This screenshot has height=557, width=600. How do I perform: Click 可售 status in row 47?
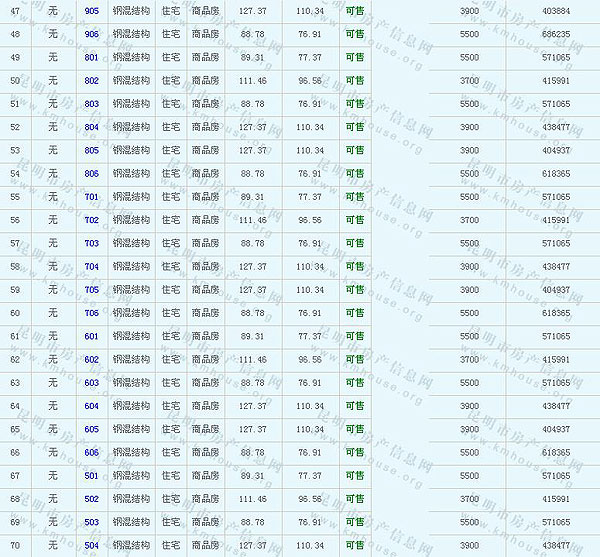[x=354, y=11]
